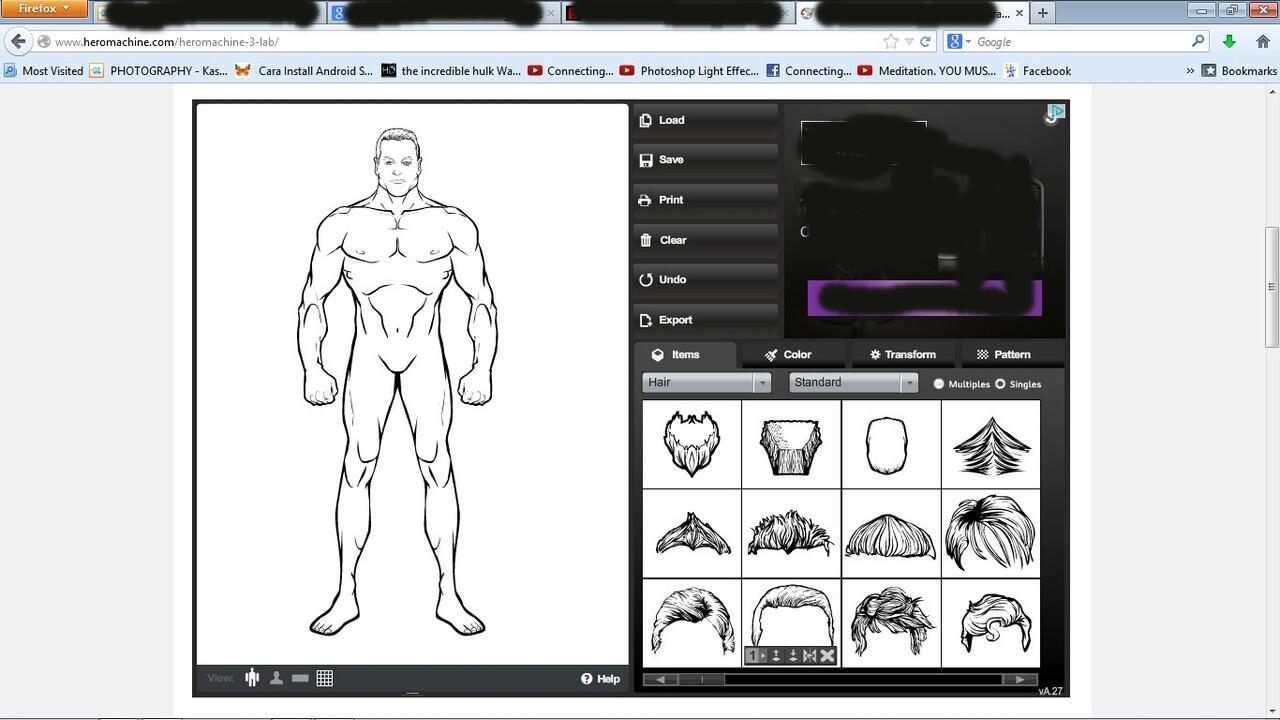
Task: Switch to head and shoulders view icon
Action: pyautogui.click(x=276, y=678)
